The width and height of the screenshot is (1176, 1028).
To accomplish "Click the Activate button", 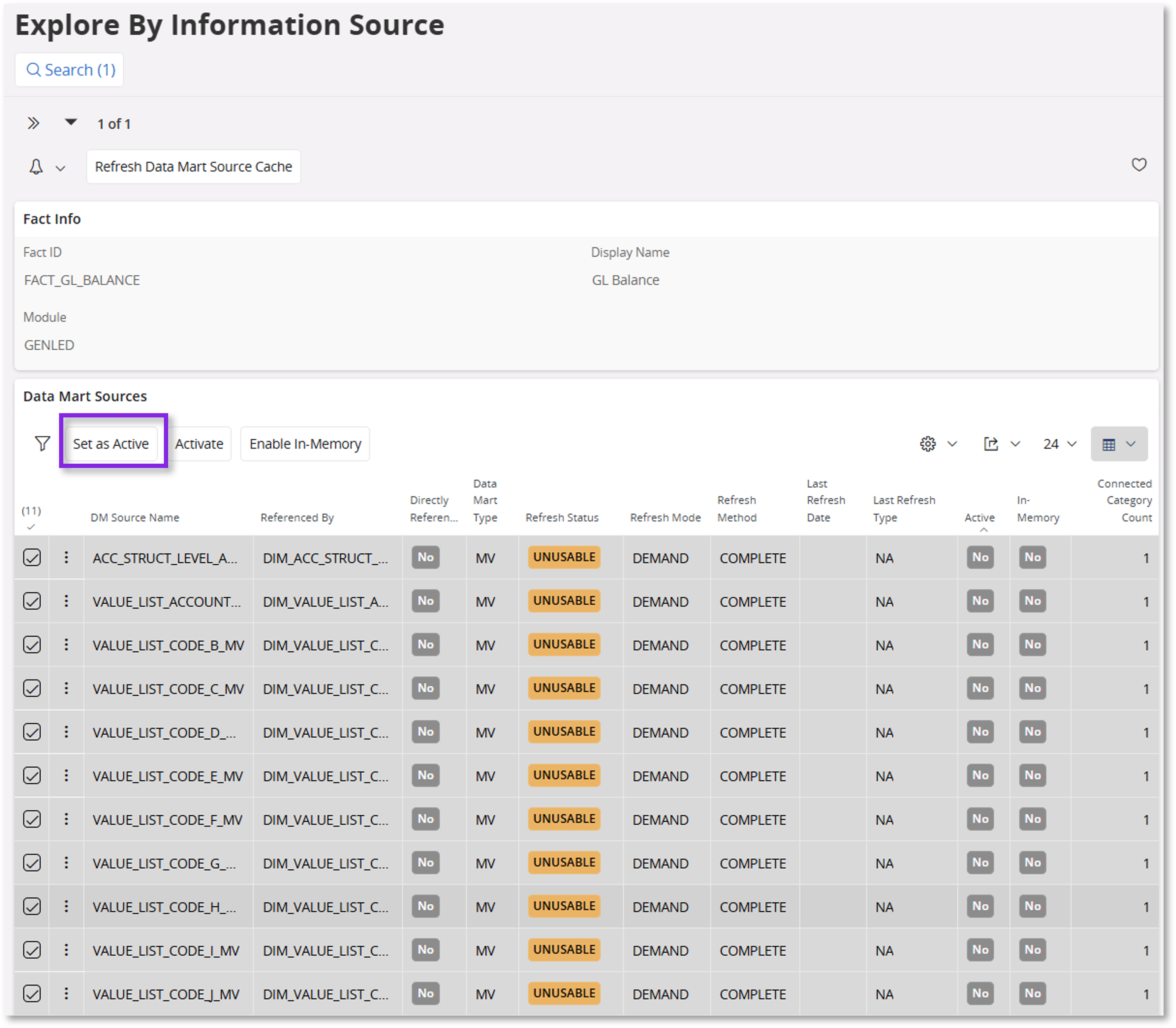I will [x=199, y=444].
